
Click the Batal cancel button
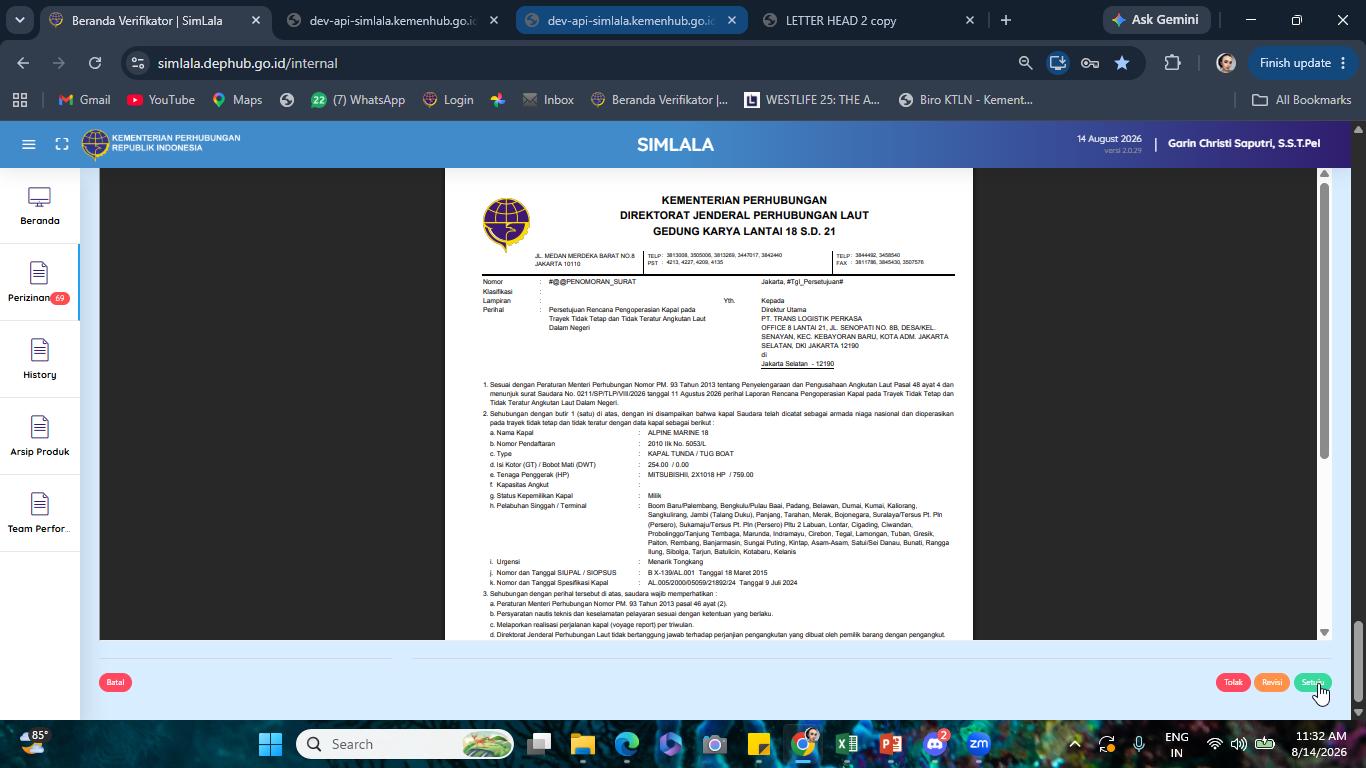(x=115, y=682)
